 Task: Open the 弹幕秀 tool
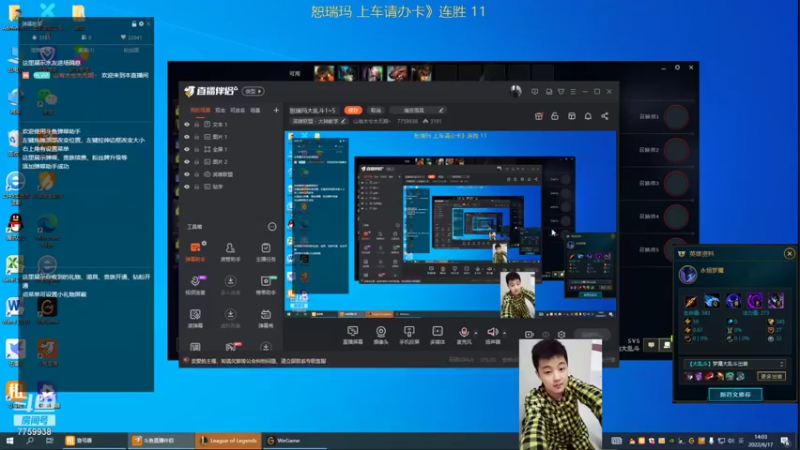tap(266, 318)
